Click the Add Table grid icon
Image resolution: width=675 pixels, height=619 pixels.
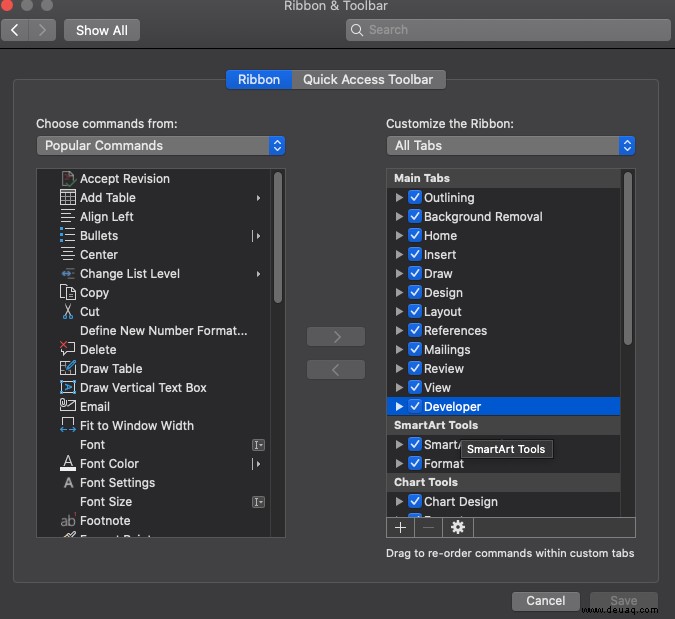click(68, 198)
